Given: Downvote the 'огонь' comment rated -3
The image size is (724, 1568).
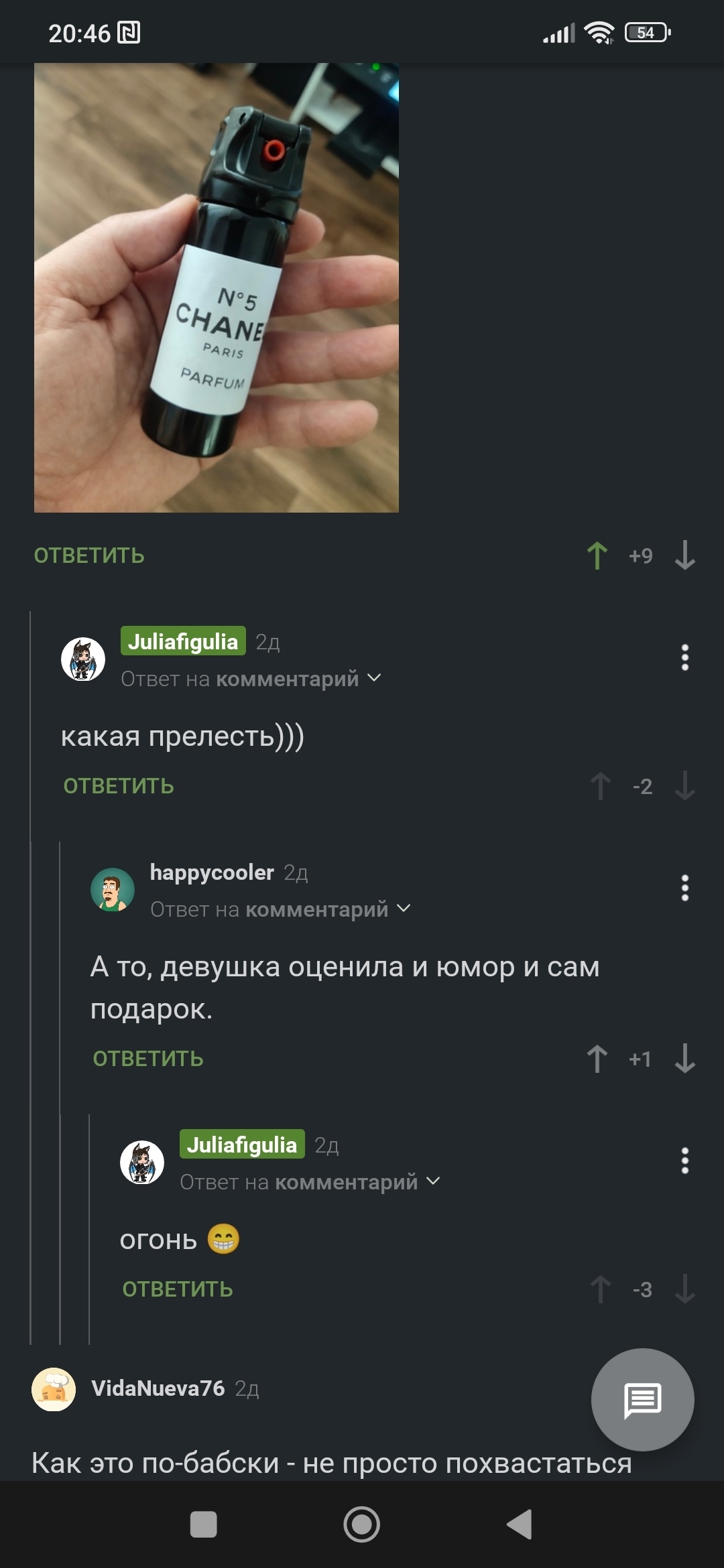Looking at the screenshot, I should (x=684, y=1289).
